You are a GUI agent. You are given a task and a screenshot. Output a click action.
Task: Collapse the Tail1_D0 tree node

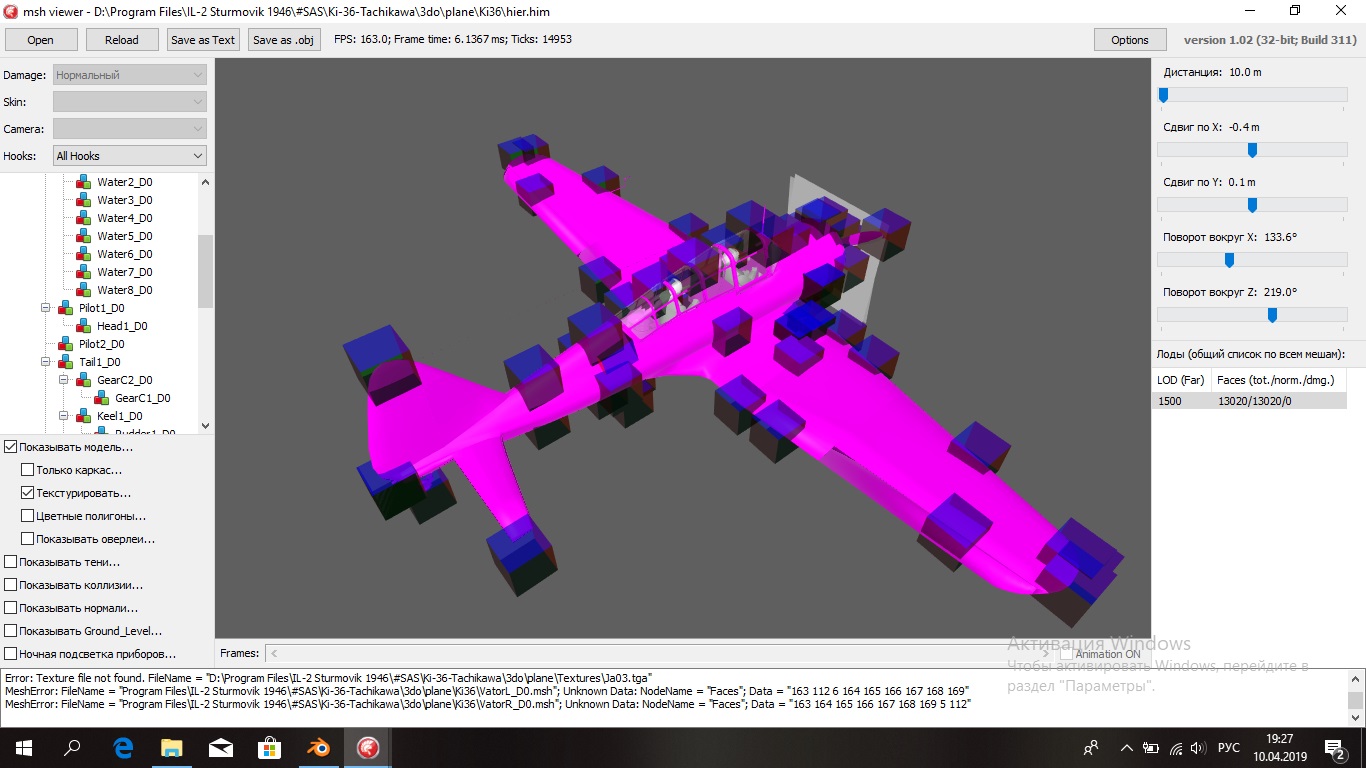point(45,362)
